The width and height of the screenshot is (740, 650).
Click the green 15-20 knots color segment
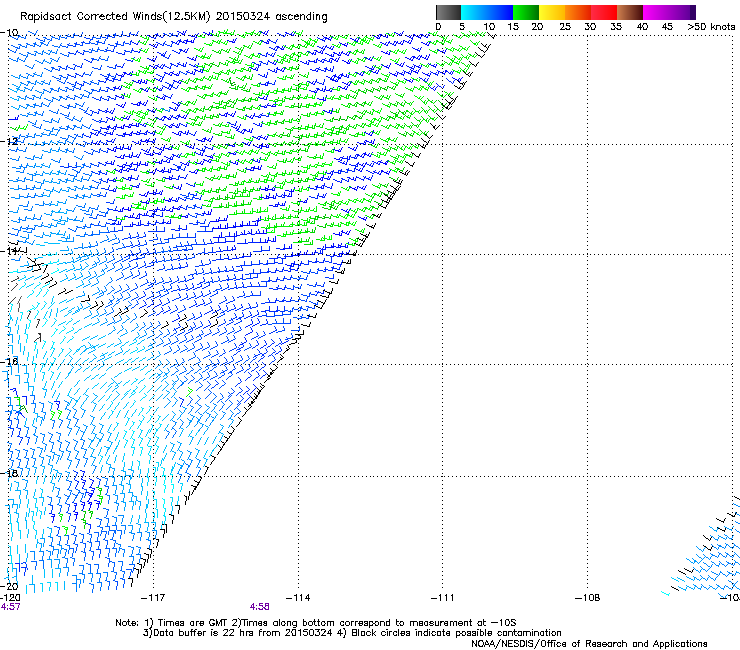(x=526, y=12)
